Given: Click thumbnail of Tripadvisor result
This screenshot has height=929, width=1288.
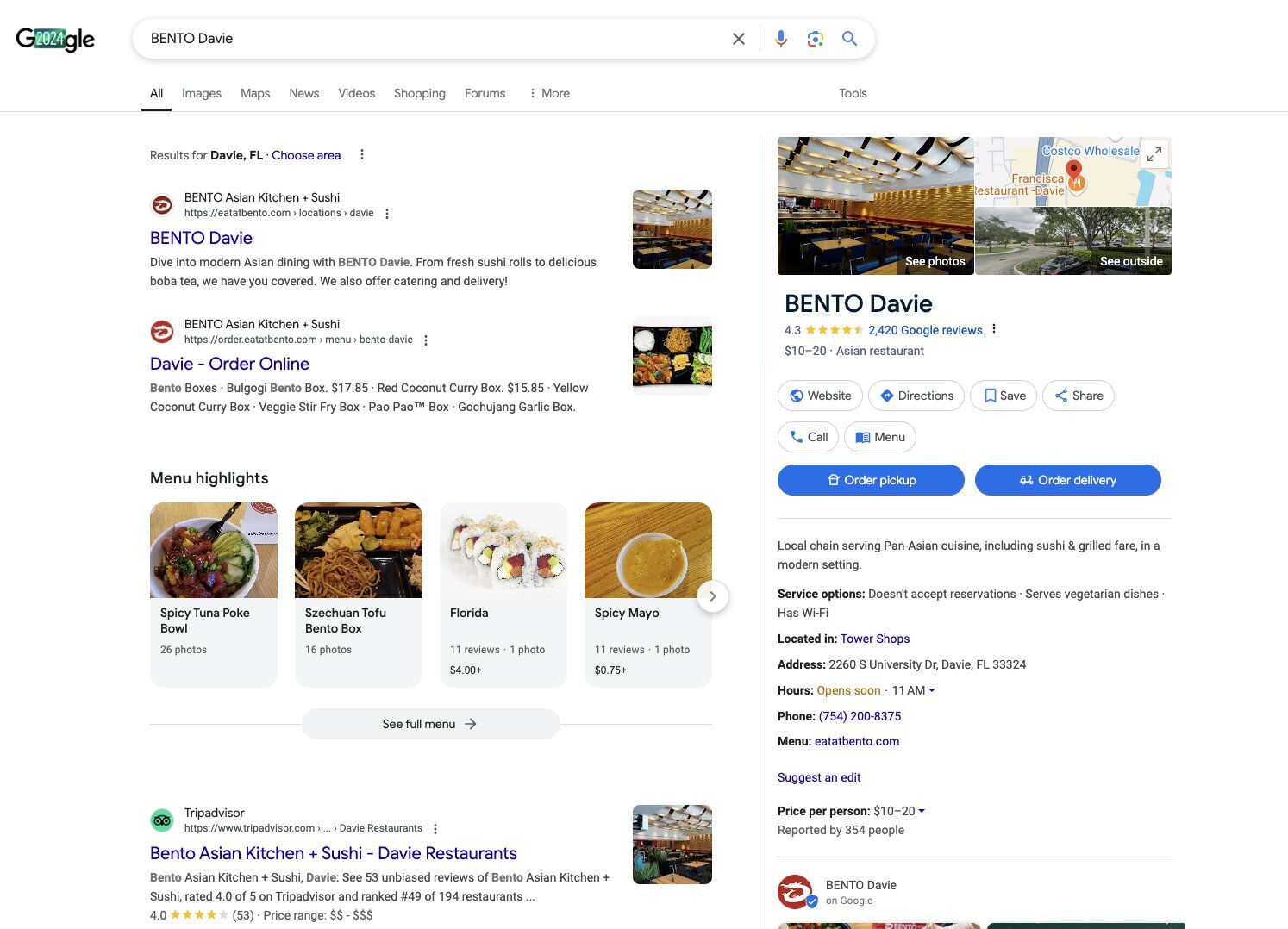Looking at the screenshot, I should click(x=672, y=845).
